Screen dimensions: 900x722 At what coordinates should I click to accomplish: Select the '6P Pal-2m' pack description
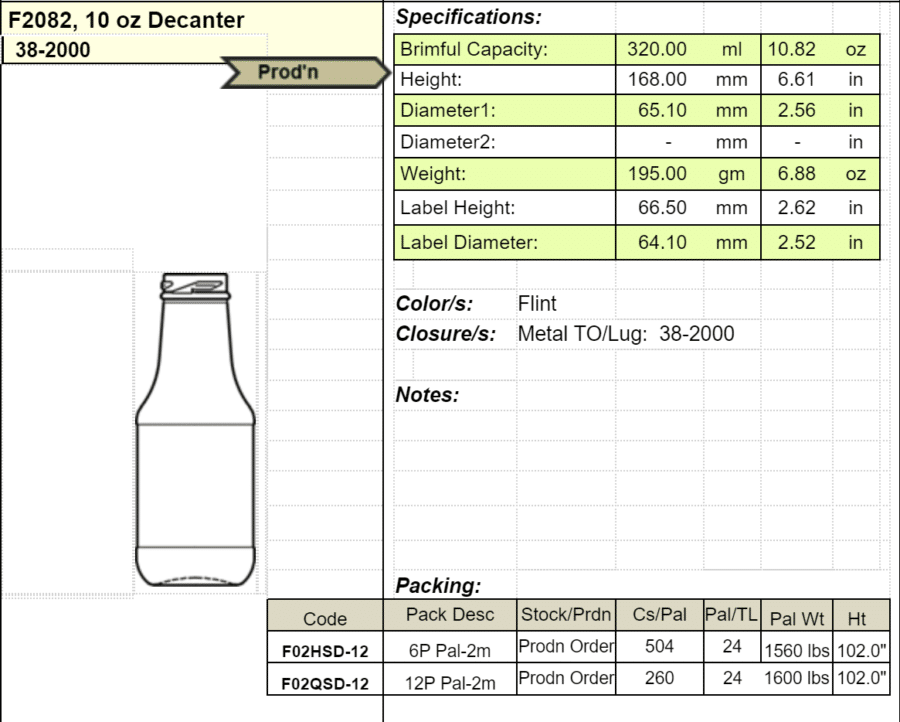(x=450, y=651)
